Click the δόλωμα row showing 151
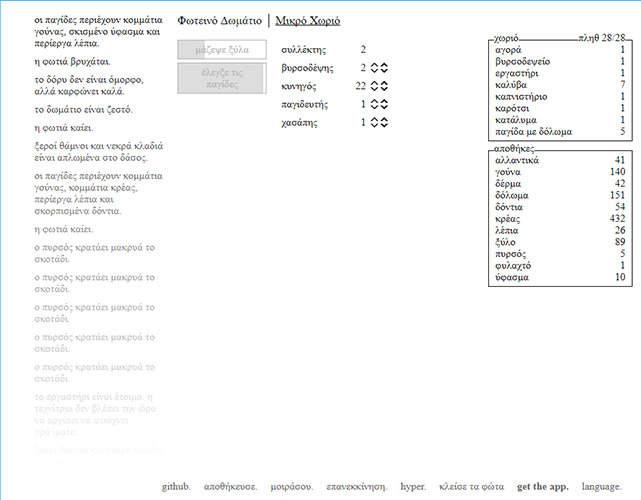 click(x=560, y=195)
